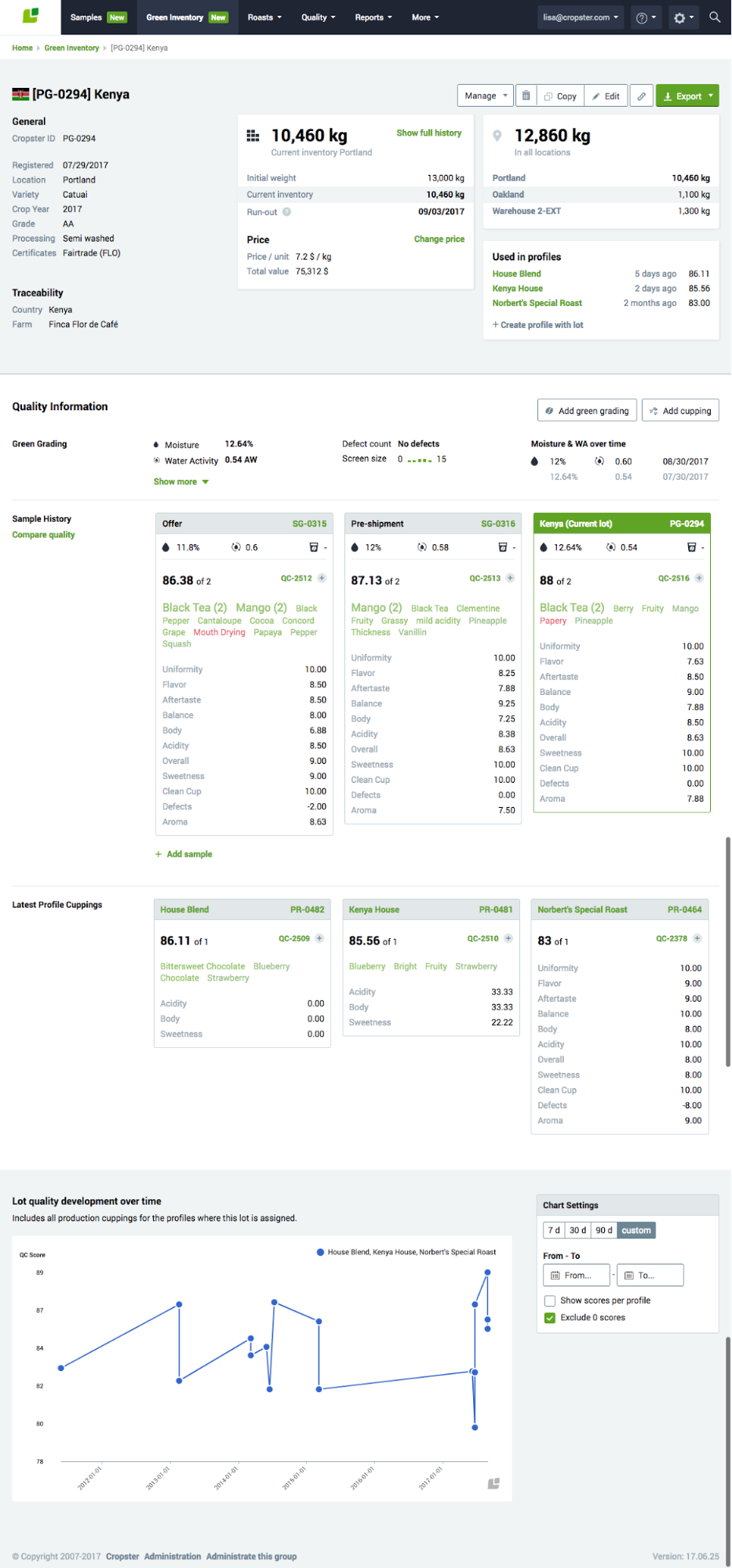Click Create profile with lot link
Image resolution: width=732 pixels, height=1568 pixels.
coord(537,325)
